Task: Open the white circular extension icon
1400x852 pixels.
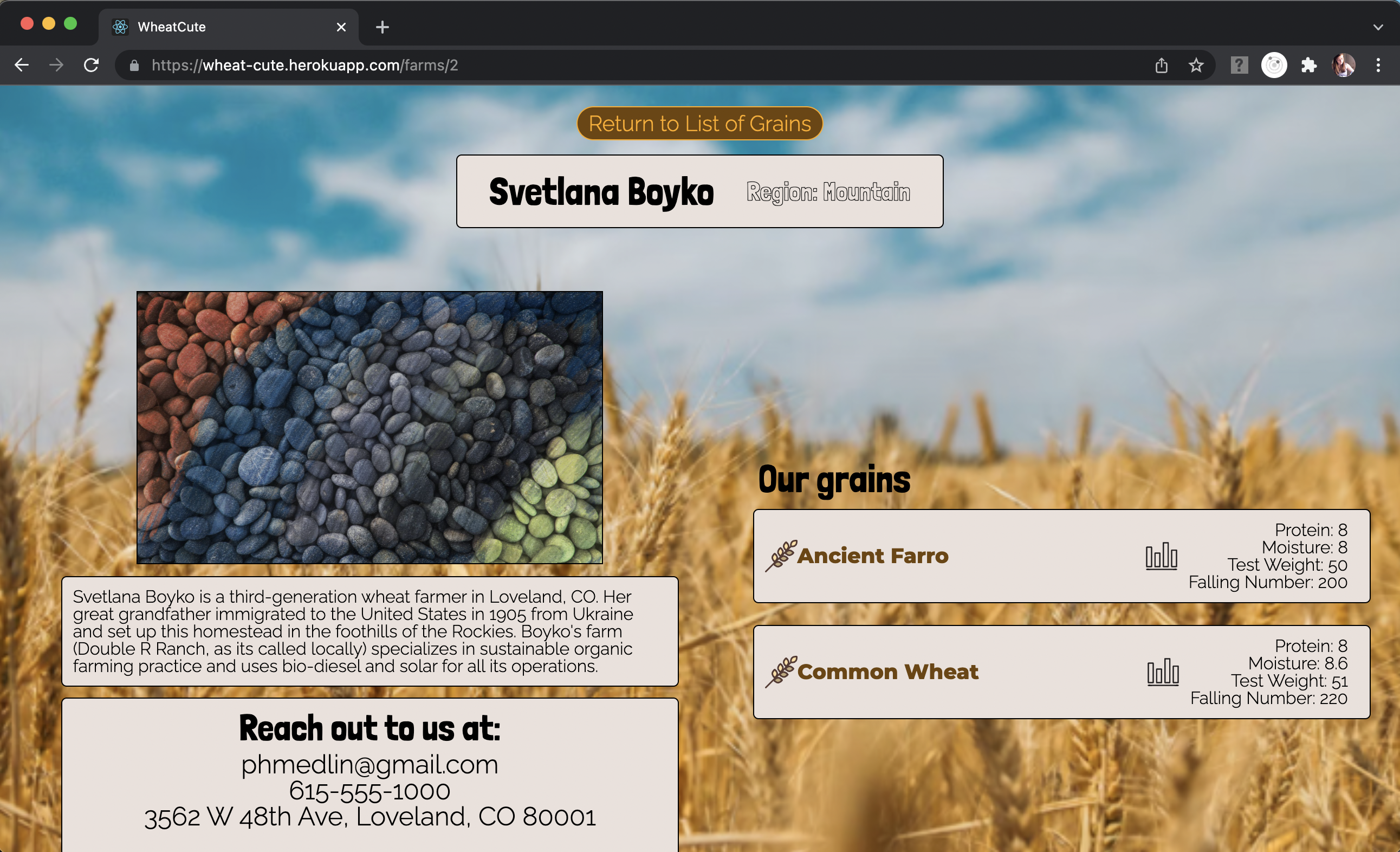Action: pos(1274,66)
